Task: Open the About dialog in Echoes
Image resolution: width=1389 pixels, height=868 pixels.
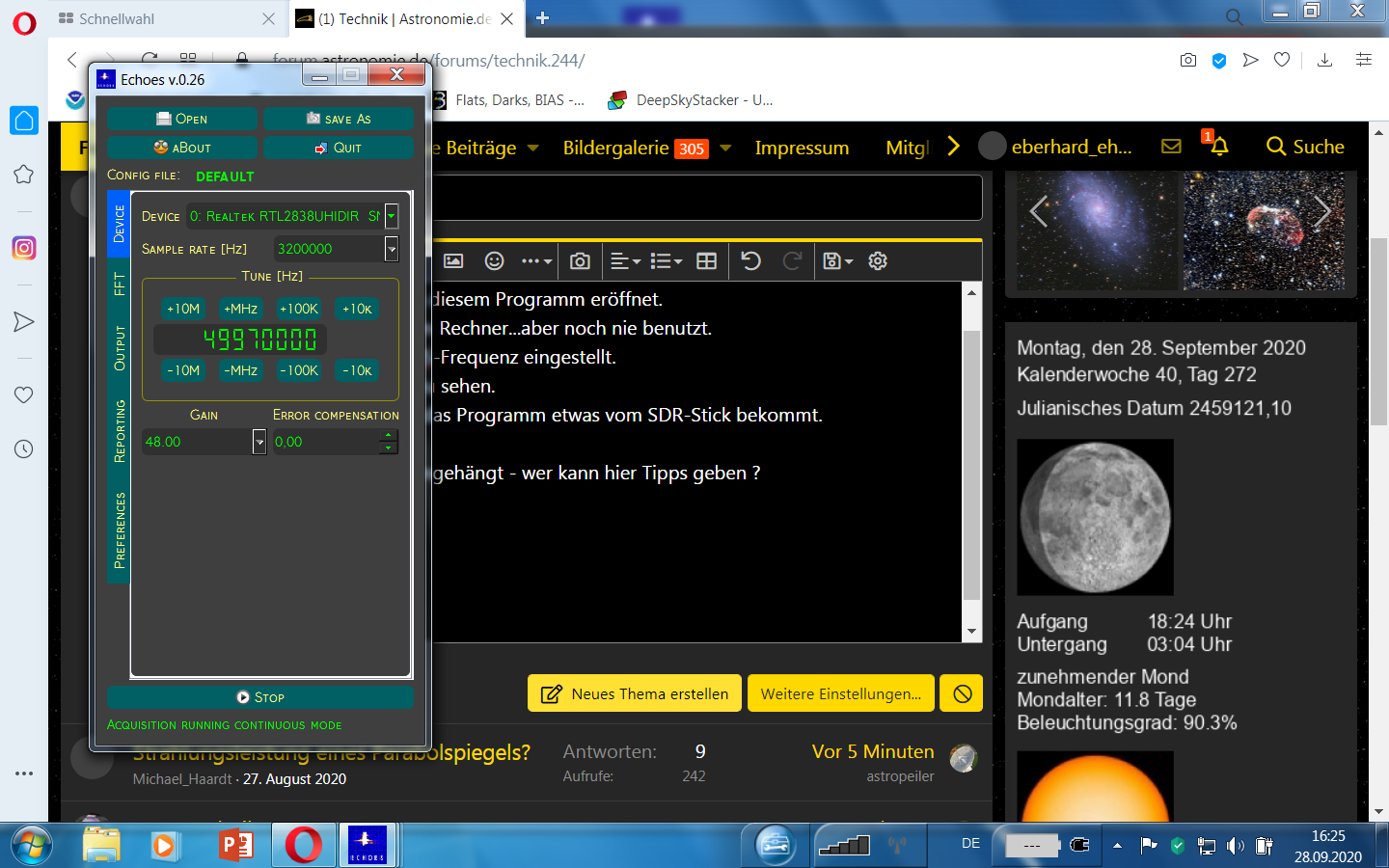Action: pos(182,148)
